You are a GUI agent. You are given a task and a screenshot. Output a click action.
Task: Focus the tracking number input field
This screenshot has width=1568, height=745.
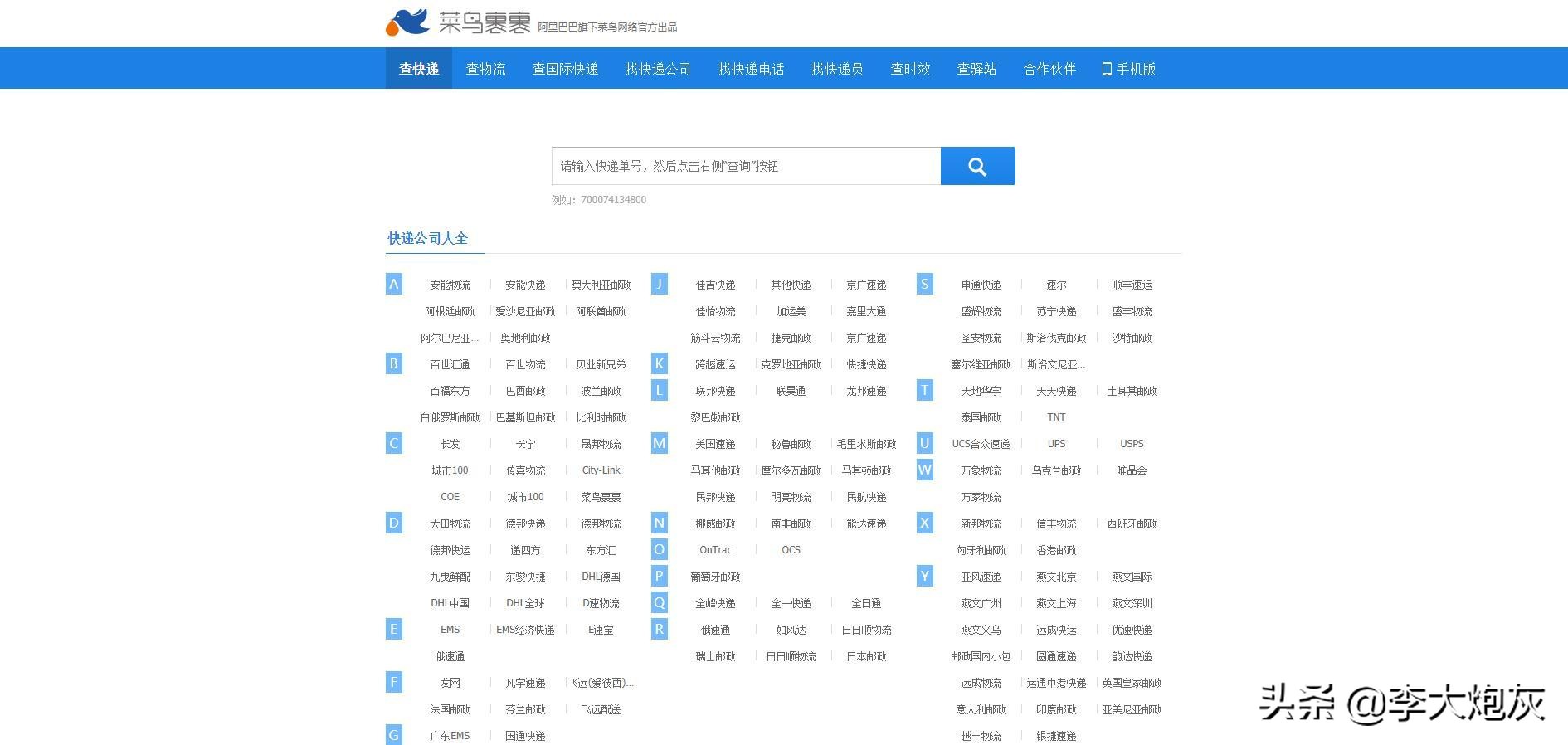tap(746, 166)
